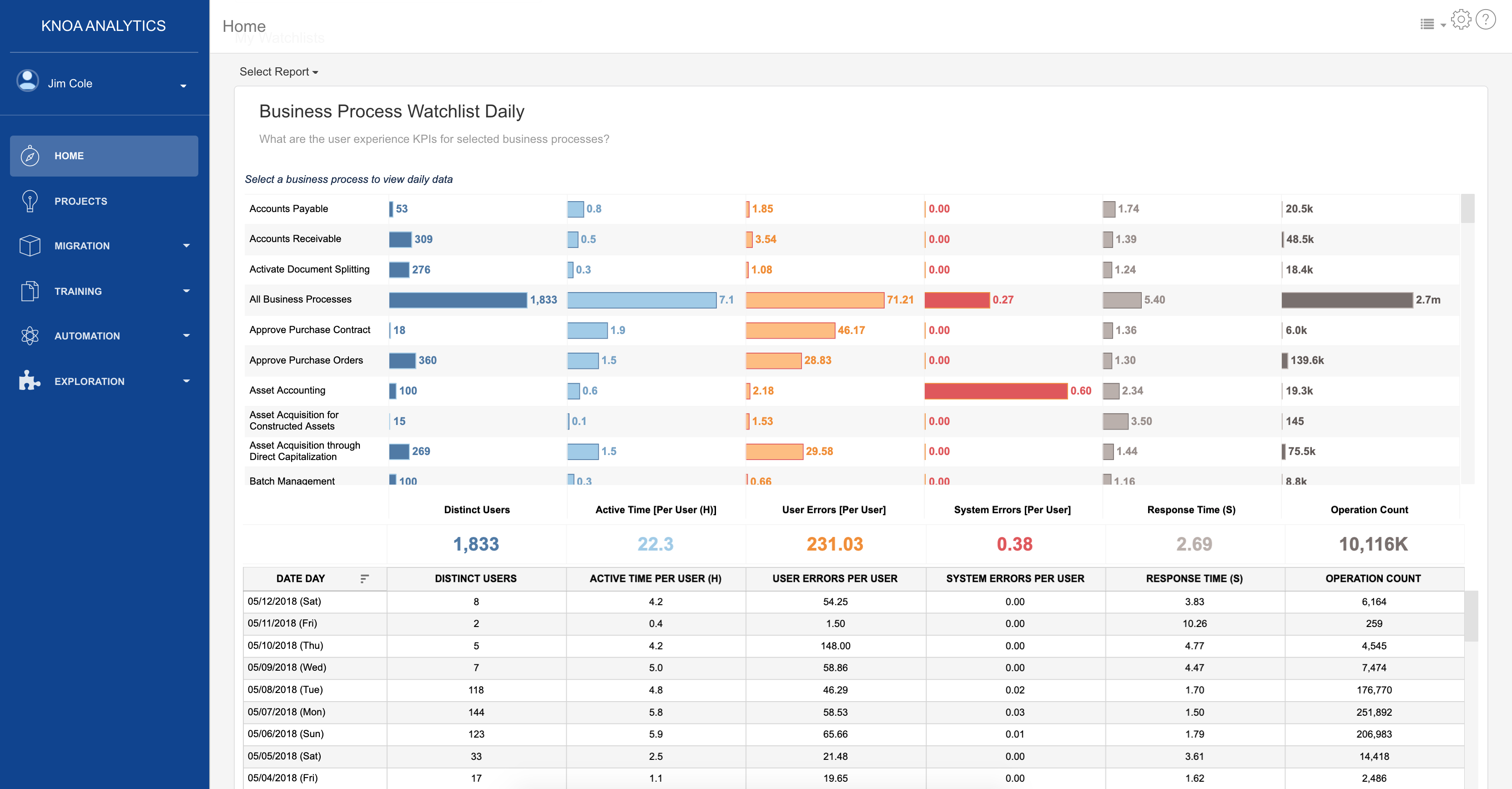Open the list view menu icon

point(1428,24)
